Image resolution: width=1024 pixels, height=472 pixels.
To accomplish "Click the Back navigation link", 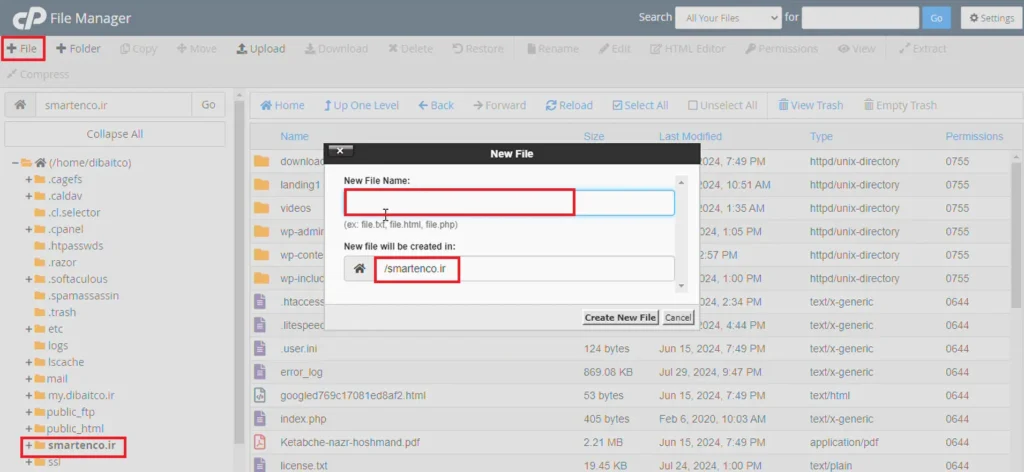I will (436, 105).
